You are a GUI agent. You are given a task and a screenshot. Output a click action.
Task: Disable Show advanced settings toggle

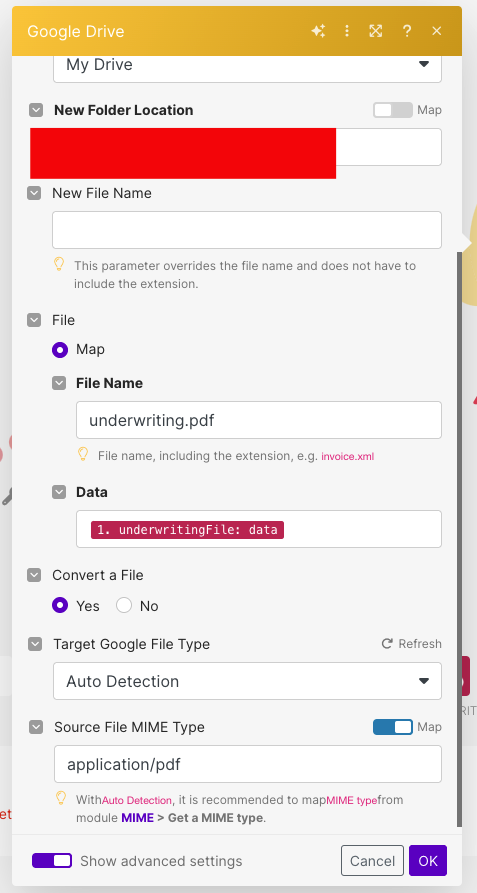(x=52, y=861)
